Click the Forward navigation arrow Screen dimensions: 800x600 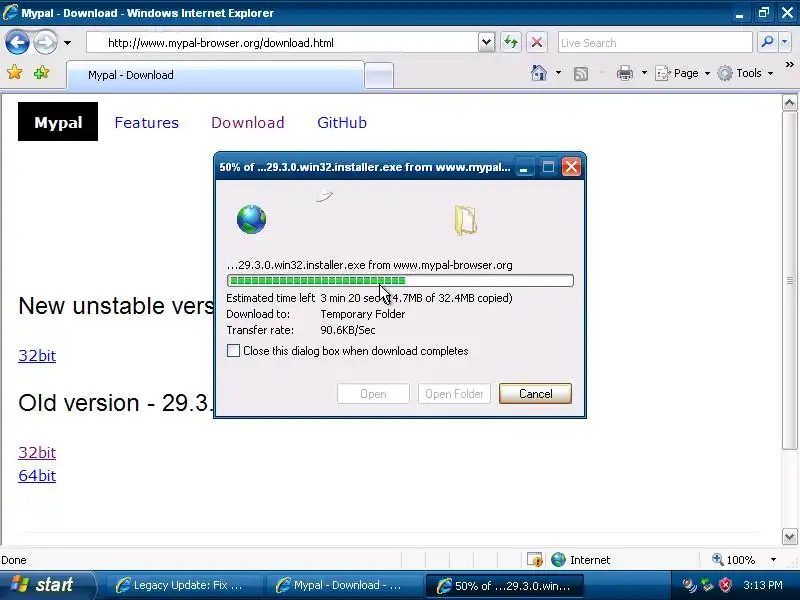[x=45, y=42]
